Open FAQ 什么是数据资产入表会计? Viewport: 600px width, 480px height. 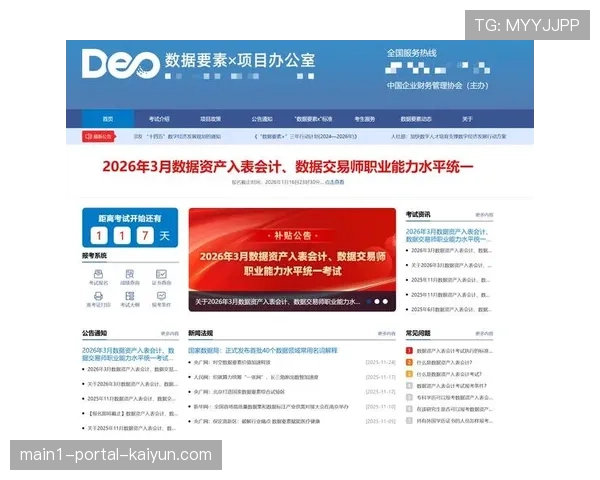pos(444,362)
